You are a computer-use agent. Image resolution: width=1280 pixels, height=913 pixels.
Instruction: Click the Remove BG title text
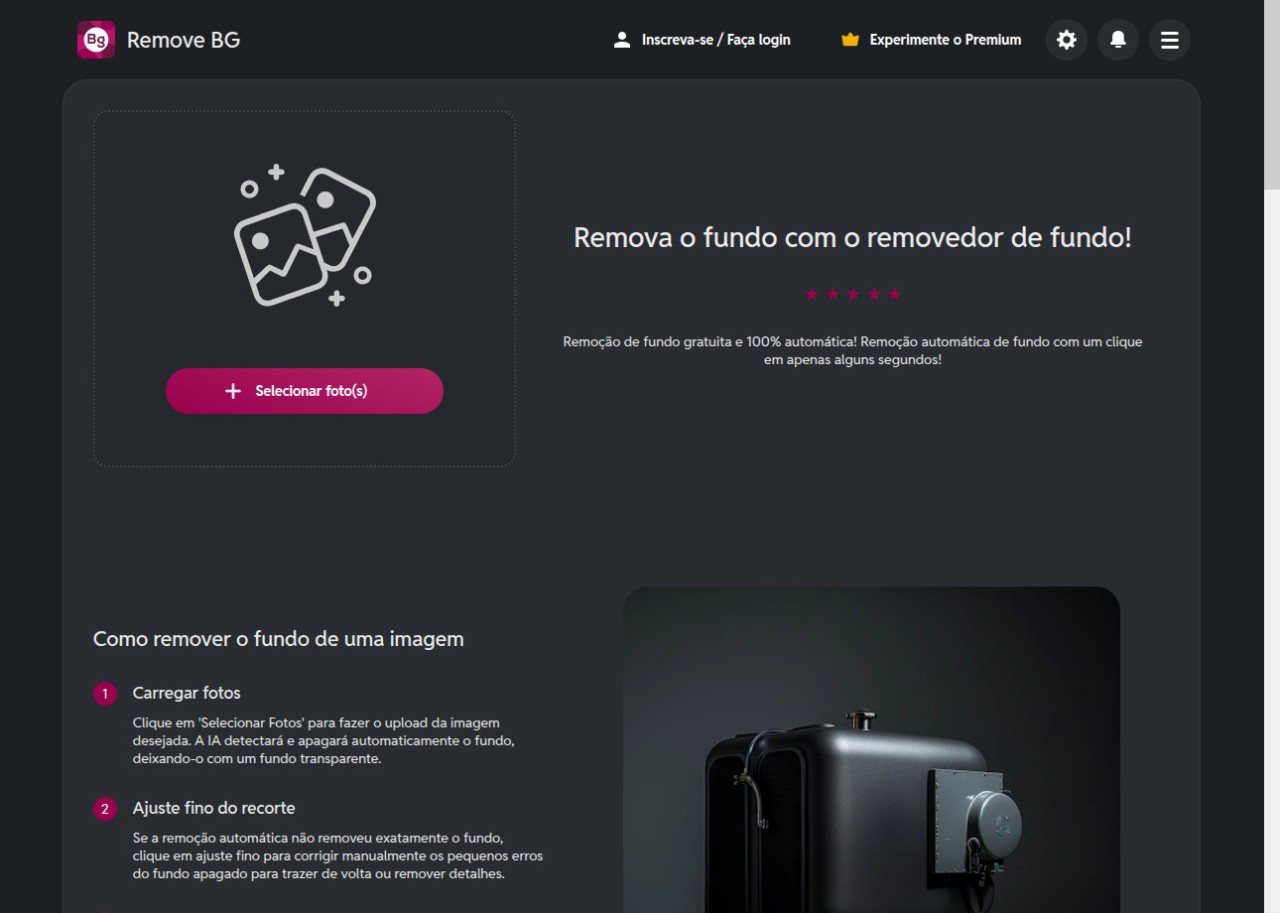(183, 40)
